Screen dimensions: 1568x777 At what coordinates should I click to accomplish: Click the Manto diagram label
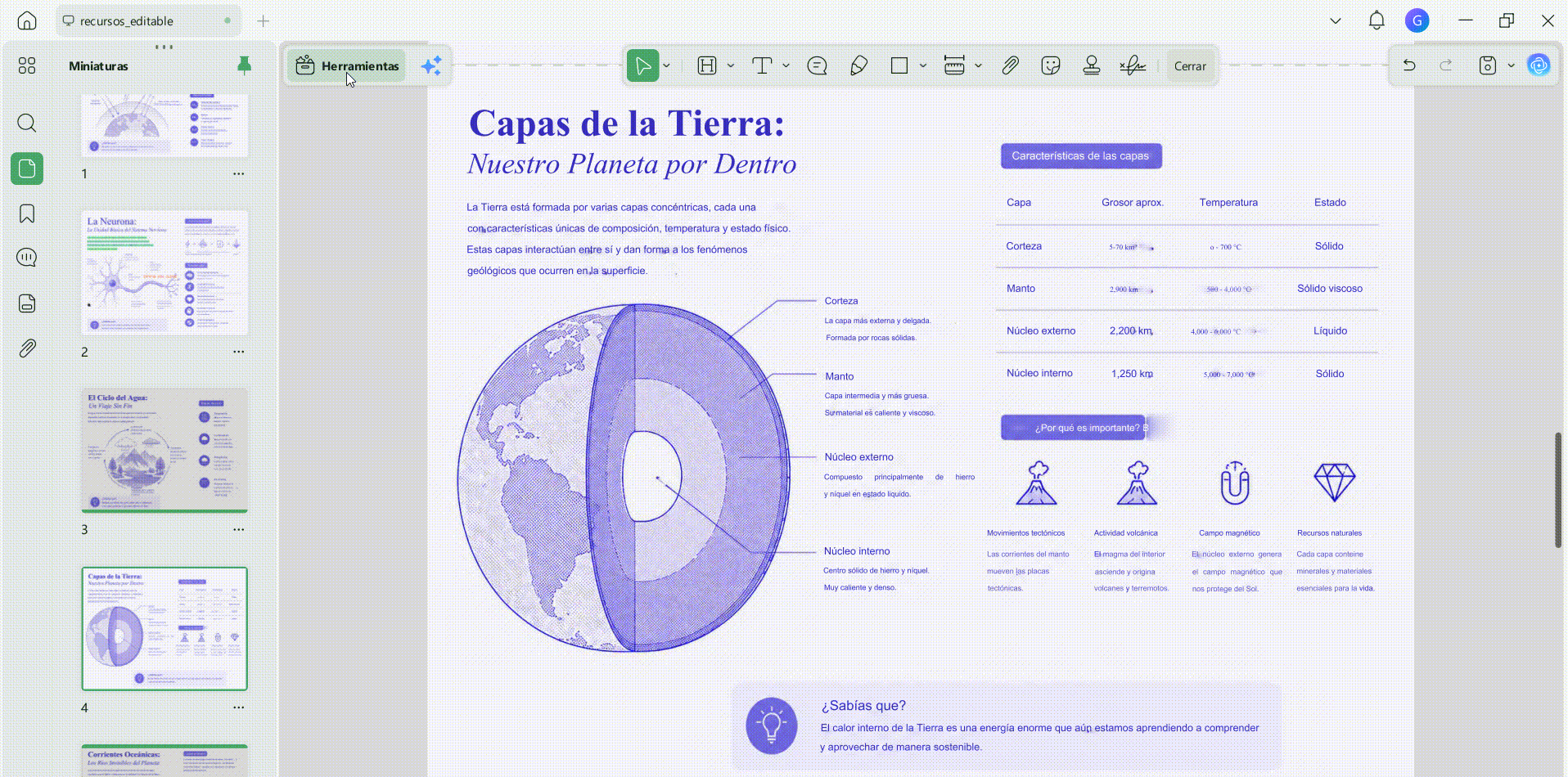tap(839, 376)
